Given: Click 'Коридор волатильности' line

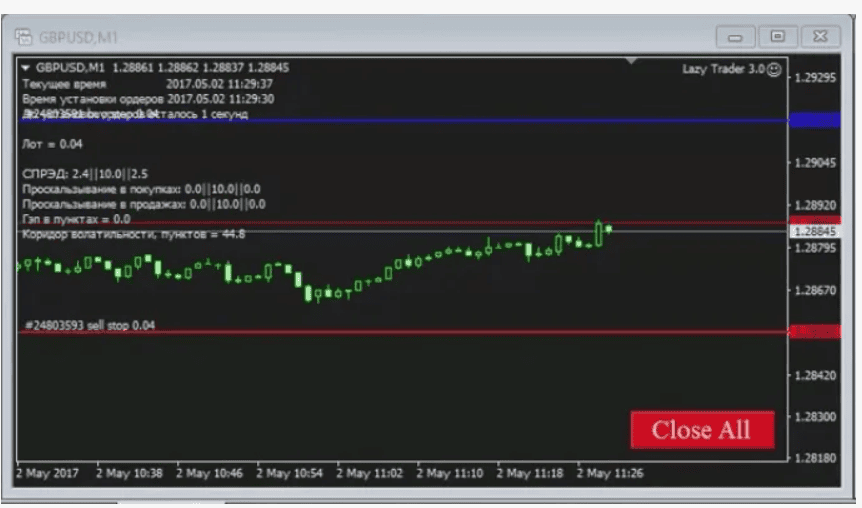Looking at the screenshot, I should point(134,235).
